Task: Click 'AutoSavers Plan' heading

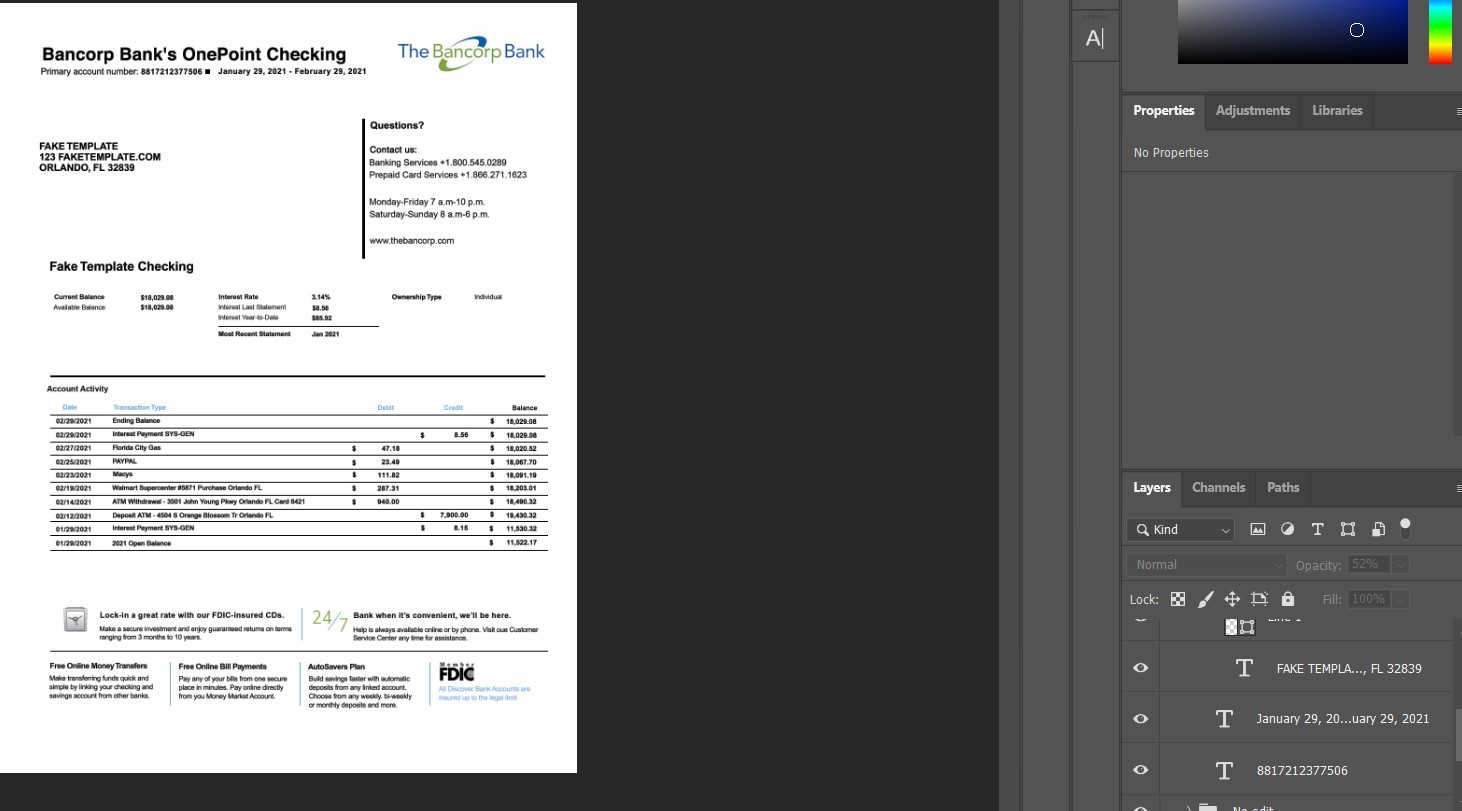Action: (x=336, y=666)
